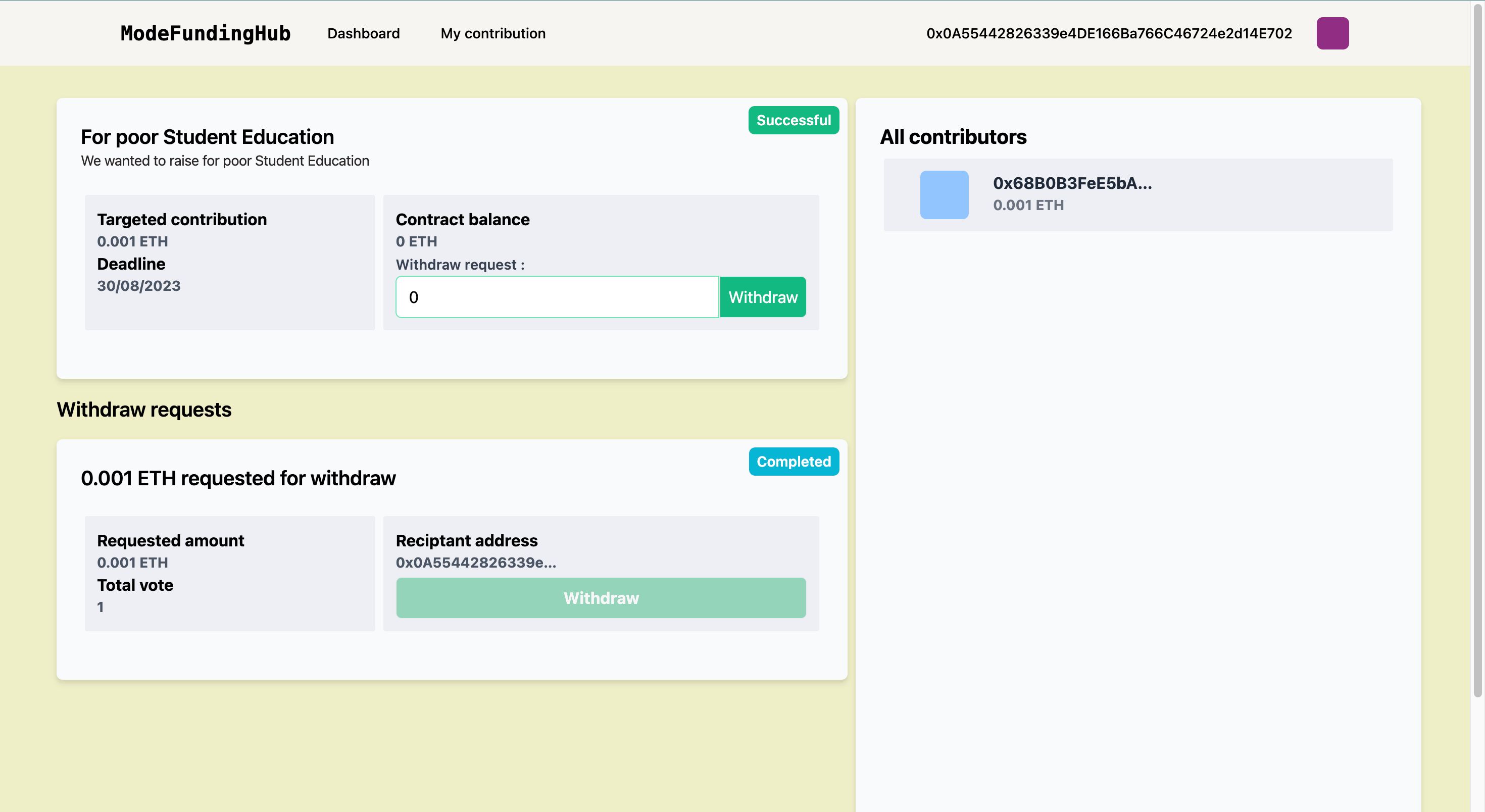Select the For poor Student Education title
The width and height of the screenshot is (1485, 812).
coord(207,137)
